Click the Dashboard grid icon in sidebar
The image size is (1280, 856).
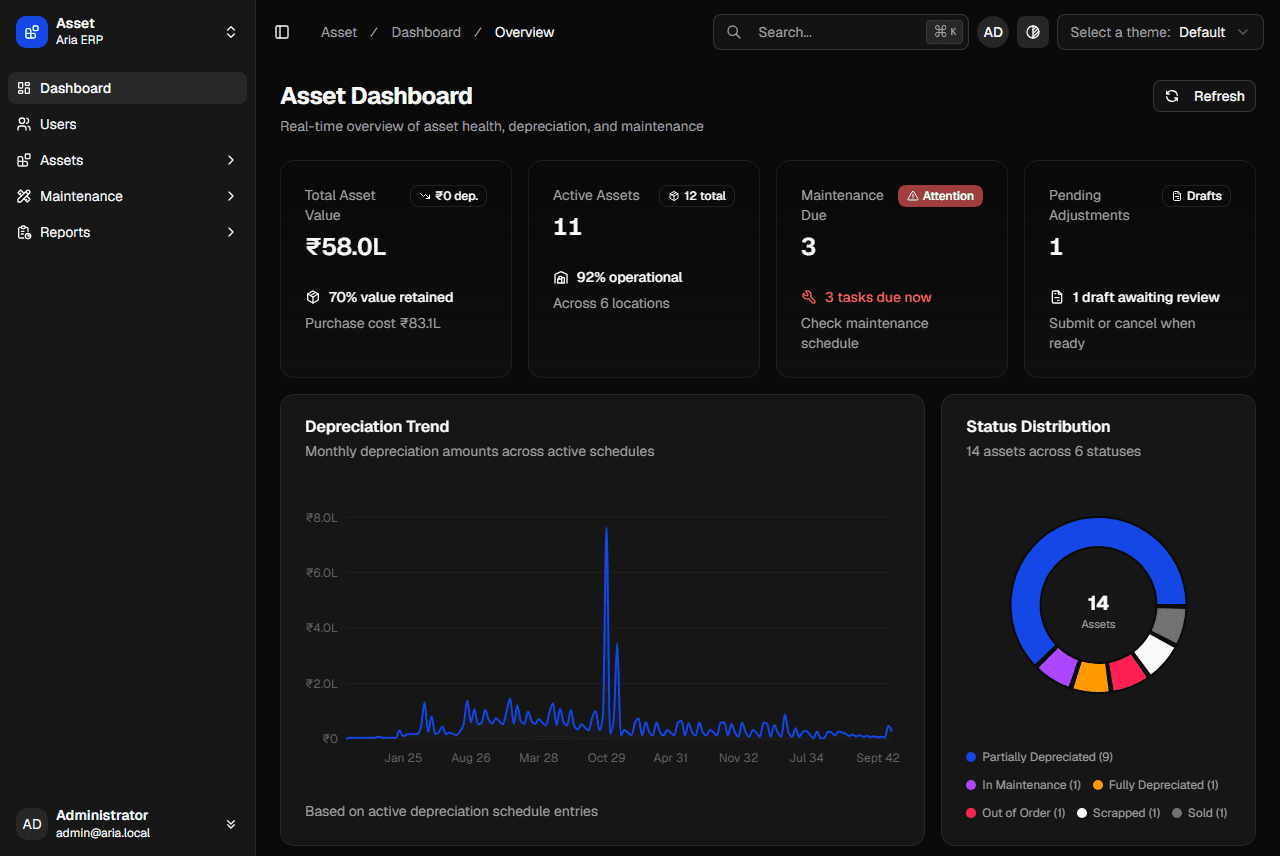pos(24,88)
